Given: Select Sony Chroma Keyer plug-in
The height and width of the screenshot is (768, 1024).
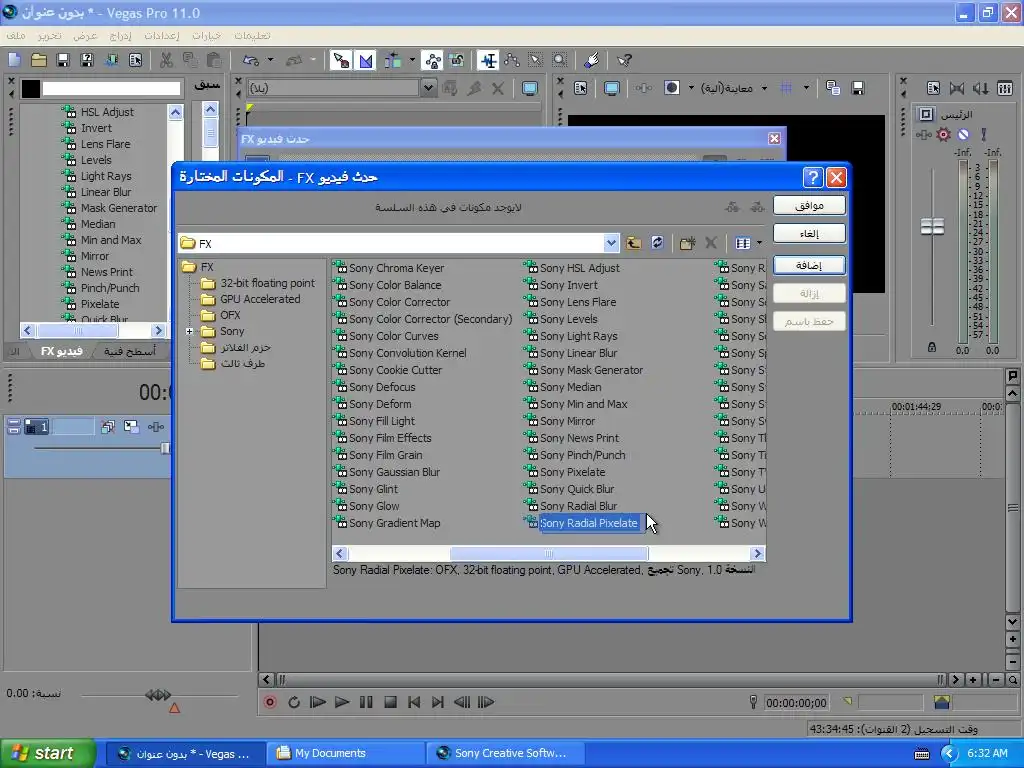Looking at the screenshot, I should 396,268.
